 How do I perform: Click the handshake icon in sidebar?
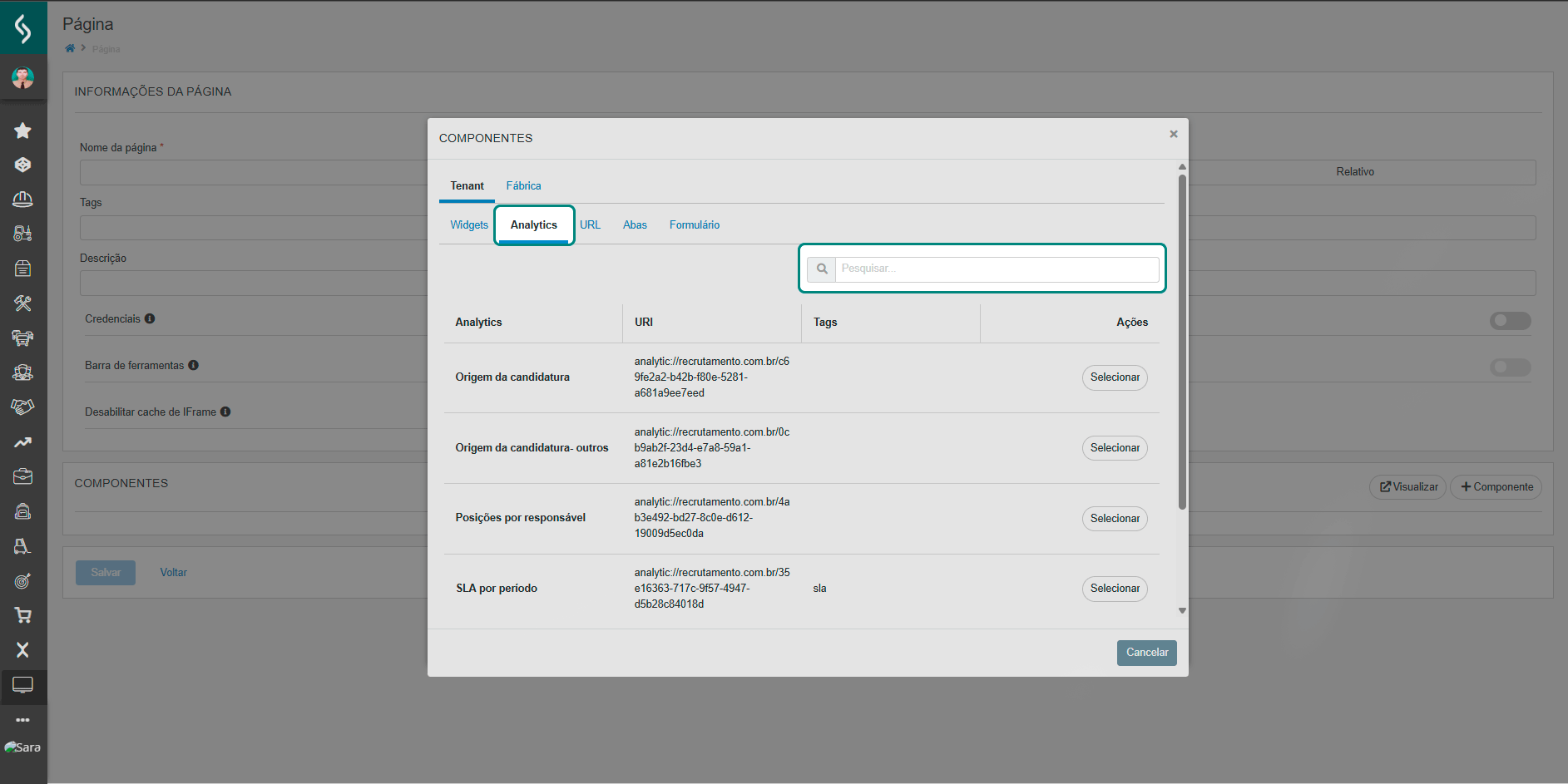tap(22, 407)
